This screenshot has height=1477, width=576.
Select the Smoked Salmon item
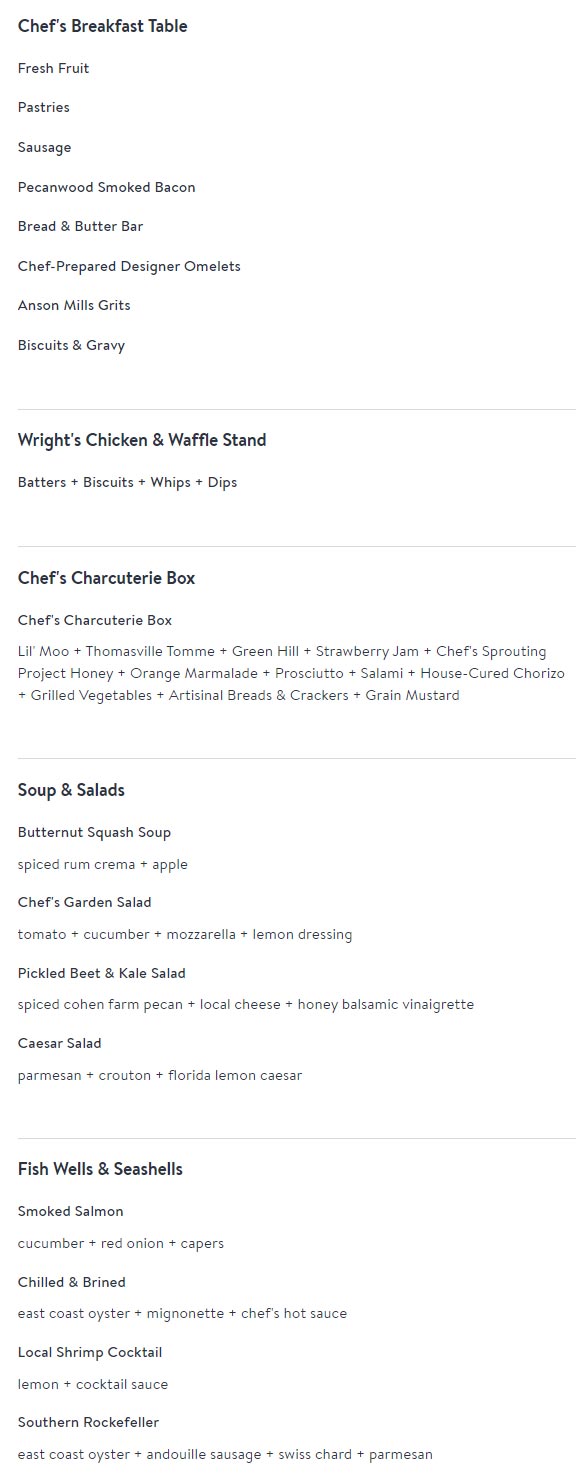[x=70, y=1211]
